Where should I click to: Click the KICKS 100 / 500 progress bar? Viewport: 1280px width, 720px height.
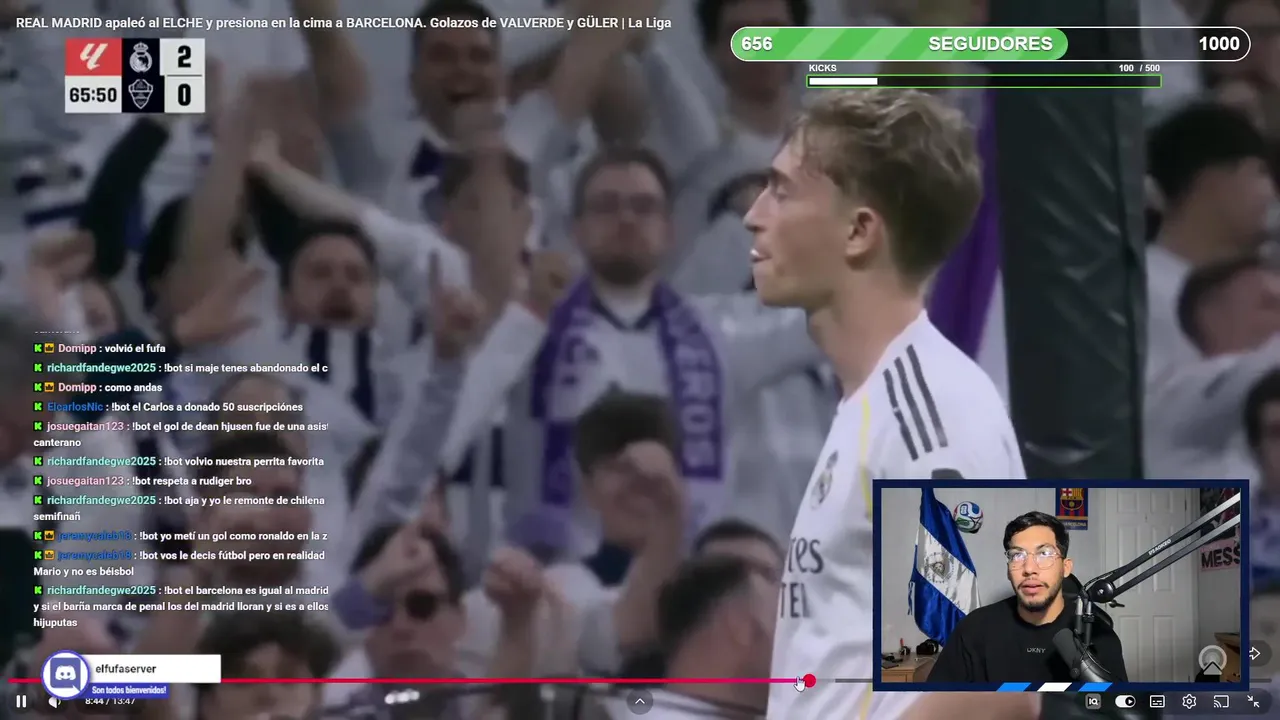click(984, 81)
